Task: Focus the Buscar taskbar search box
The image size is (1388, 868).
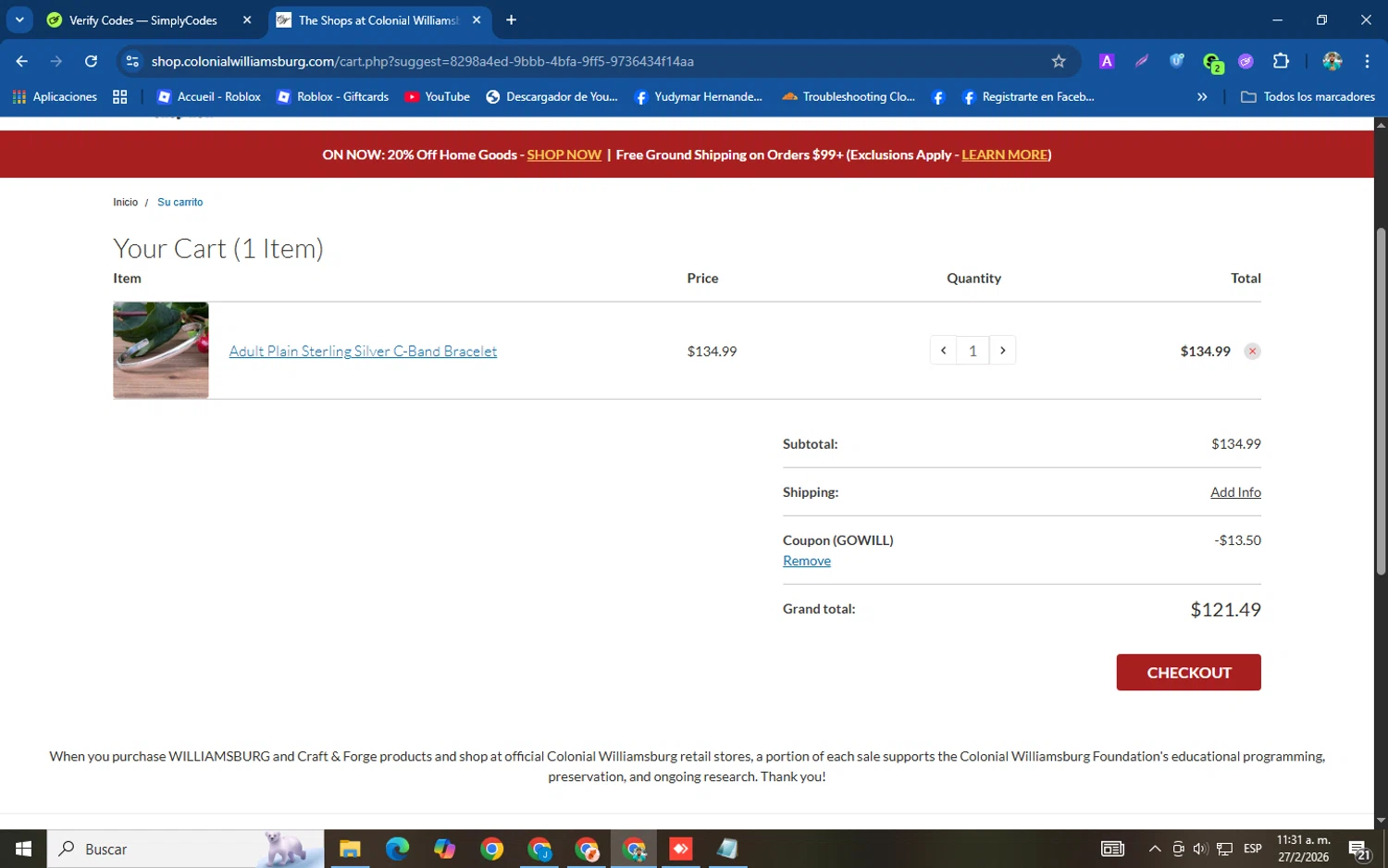Action: (x=185, y=849)
